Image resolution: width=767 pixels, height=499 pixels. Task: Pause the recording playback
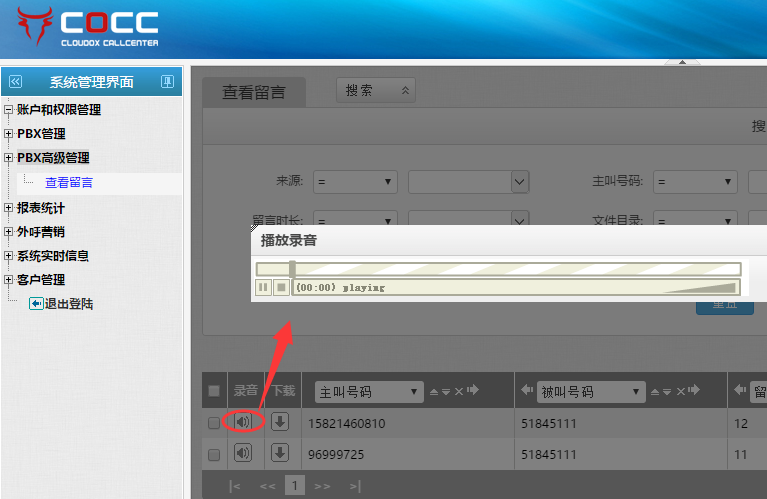pos(263,287)
